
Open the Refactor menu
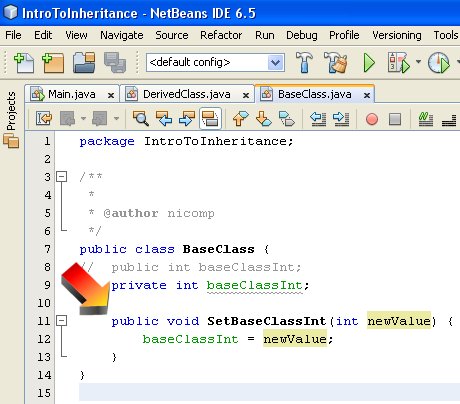(x=221, y=35)
